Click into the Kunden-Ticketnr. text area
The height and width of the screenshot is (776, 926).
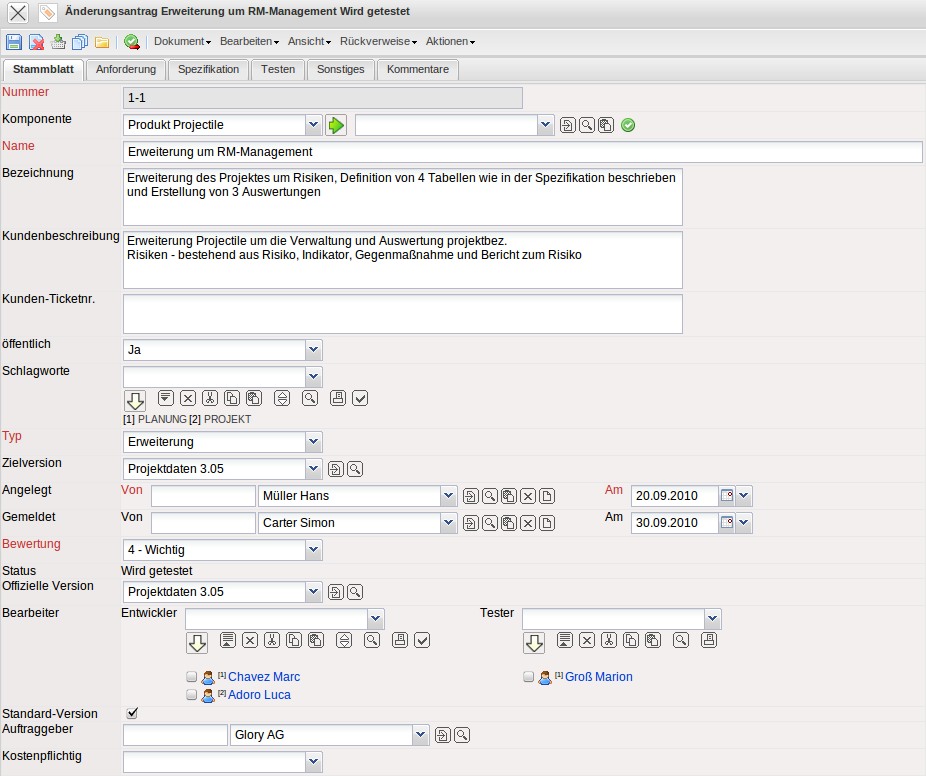point(402,314)
